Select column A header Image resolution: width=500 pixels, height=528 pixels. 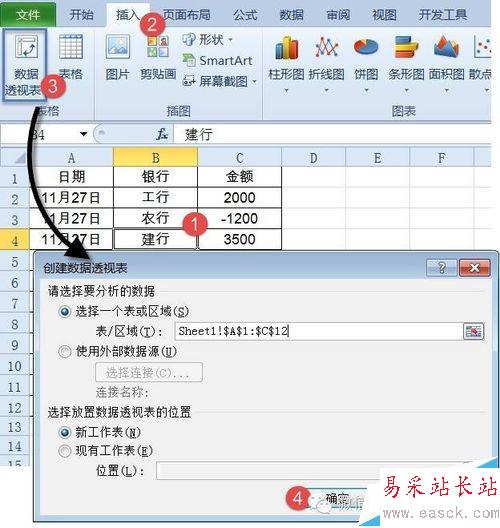(x=71, y=157)
